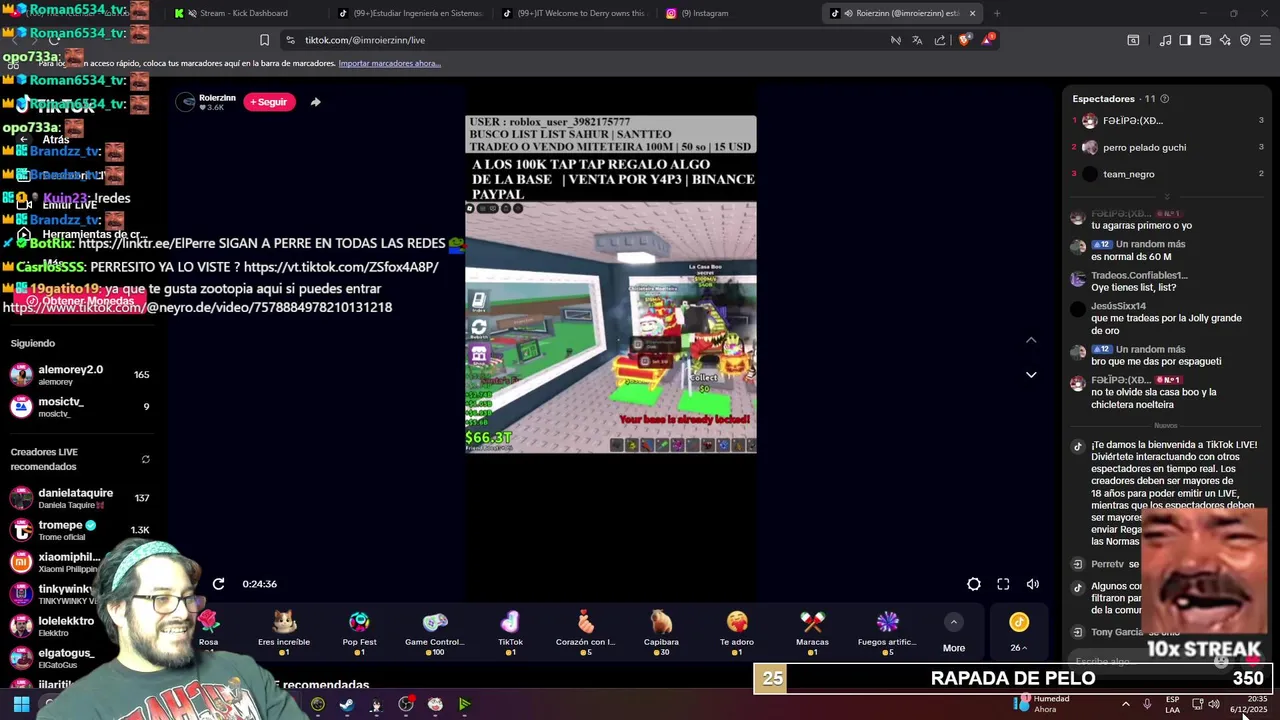The height and width of the screenshot is (720, 1280).
Task: Send the Eres increíble gift
Action: (284, 632)
